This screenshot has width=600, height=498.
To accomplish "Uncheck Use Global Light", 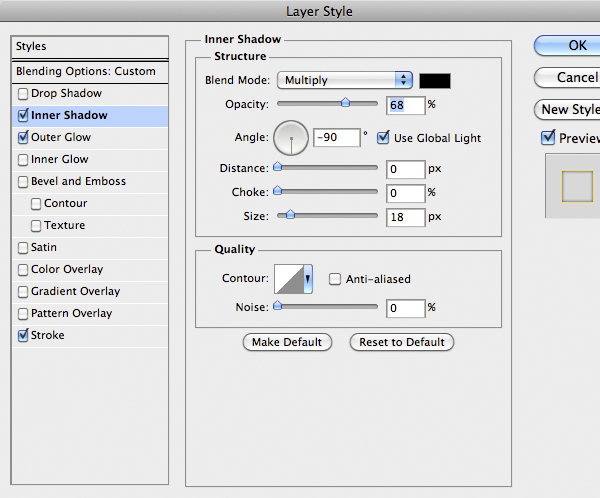I will tap(383, 138).
